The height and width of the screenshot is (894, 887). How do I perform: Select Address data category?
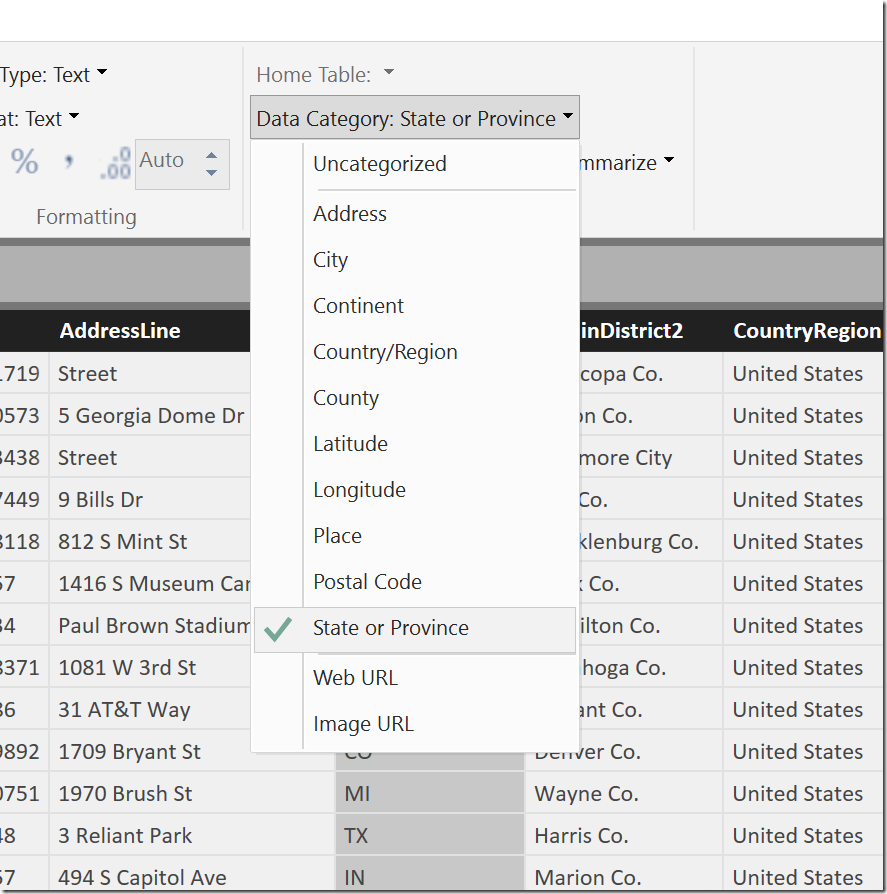point(414,214)
